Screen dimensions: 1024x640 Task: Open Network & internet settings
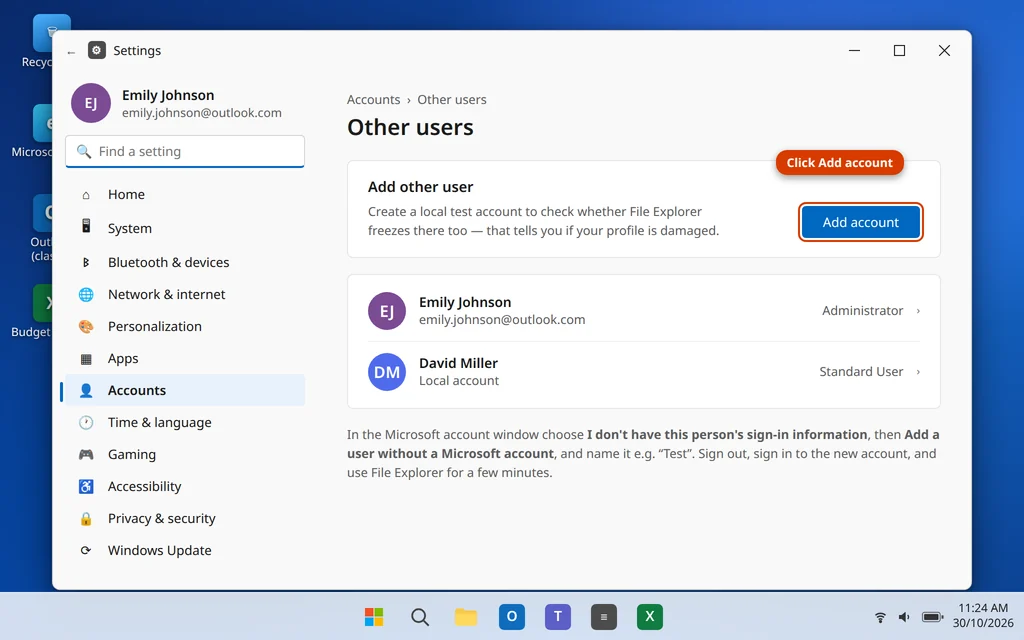[185, 295]
